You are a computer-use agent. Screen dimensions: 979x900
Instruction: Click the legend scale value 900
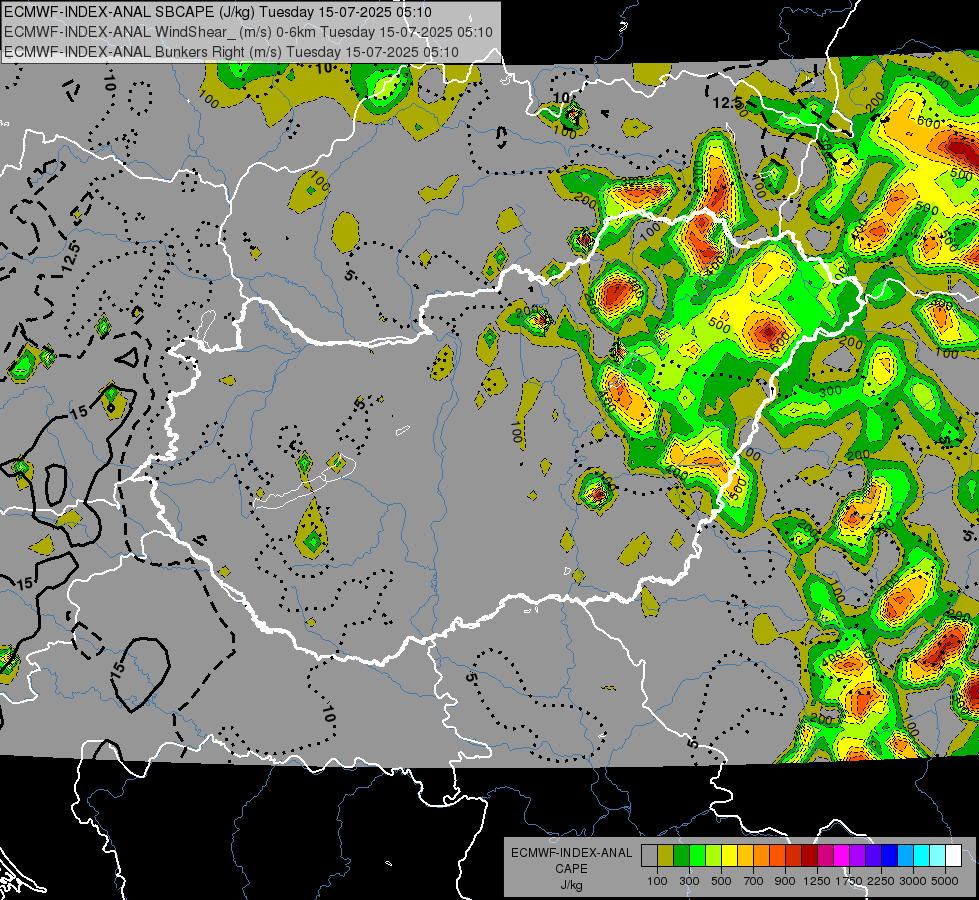coord(785,881)
